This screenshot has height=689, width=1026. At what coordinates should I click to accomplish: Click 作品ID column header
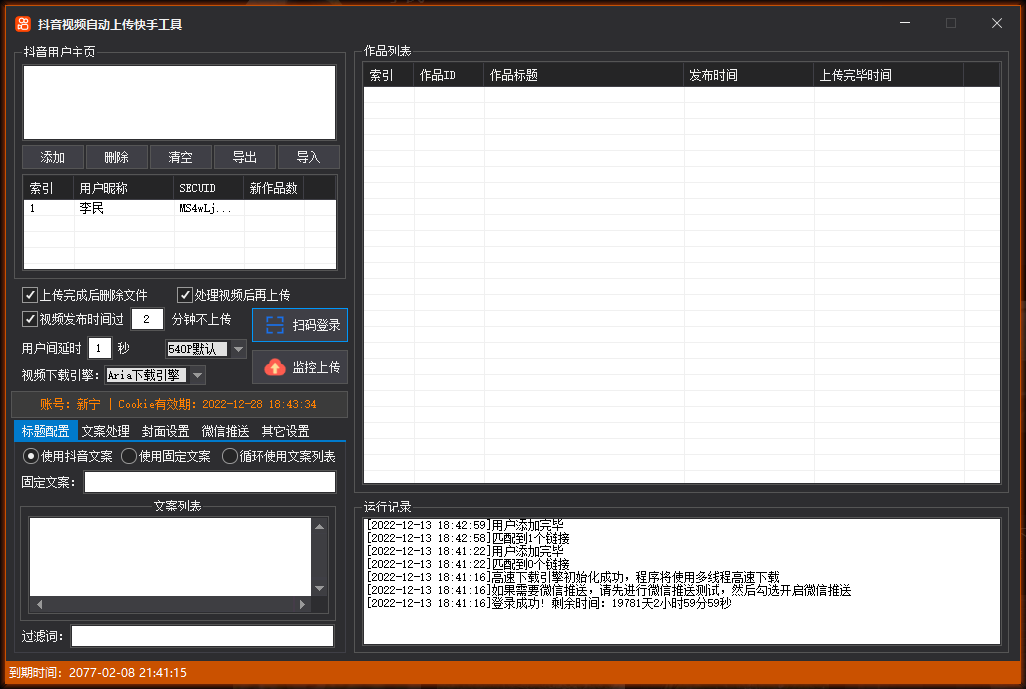point(448,75)
